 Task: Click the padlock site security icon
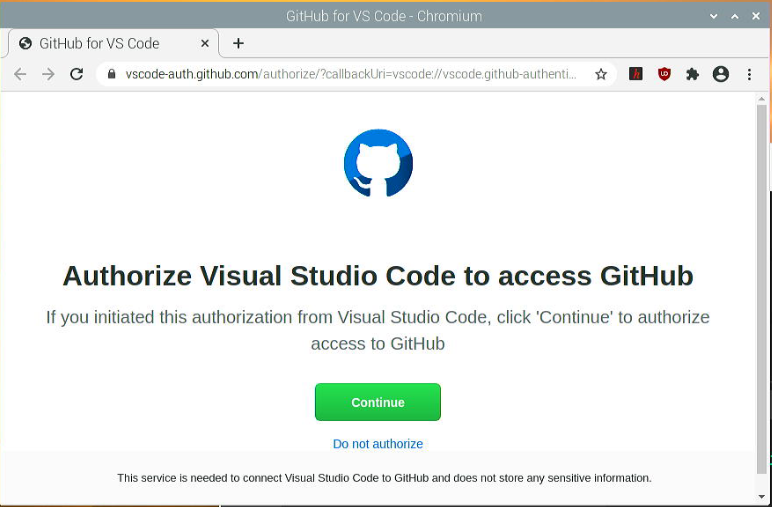[112, 74]
